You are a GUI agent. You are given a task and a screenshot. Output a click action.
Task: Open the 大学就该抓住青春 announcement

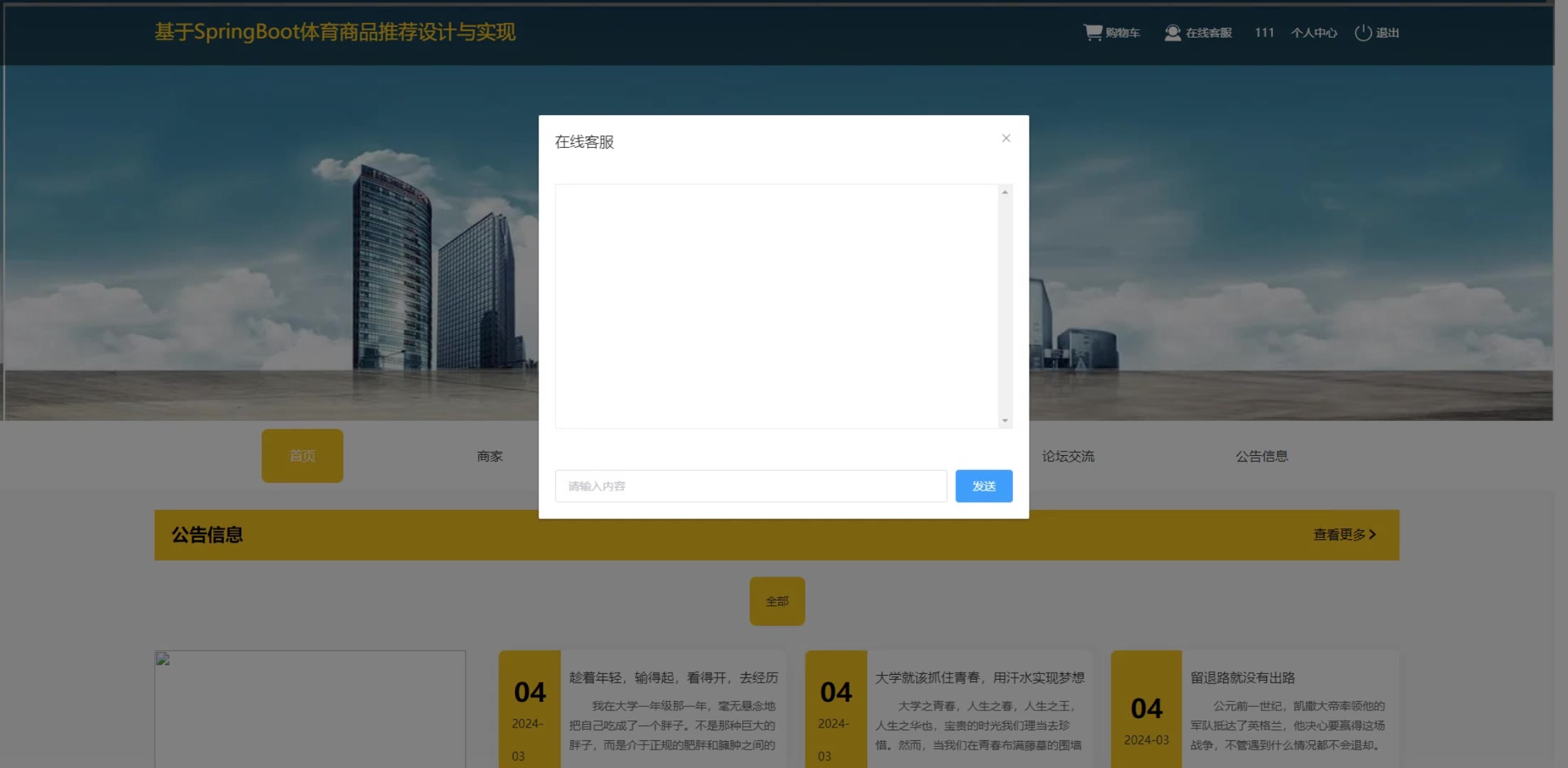[x=979, y=678]
